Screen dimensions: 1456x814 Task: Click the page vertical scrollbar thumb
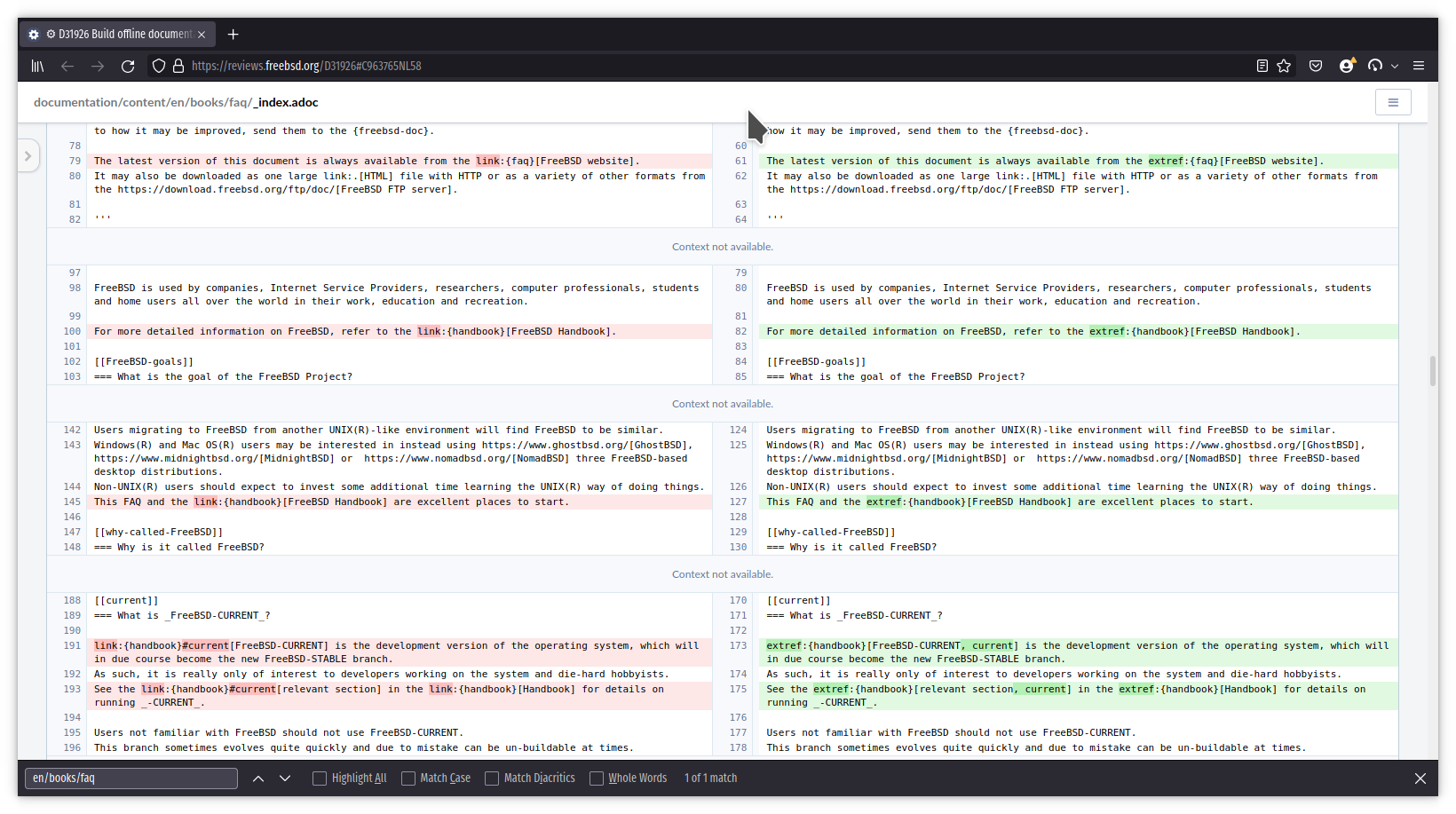[1433, 371]
